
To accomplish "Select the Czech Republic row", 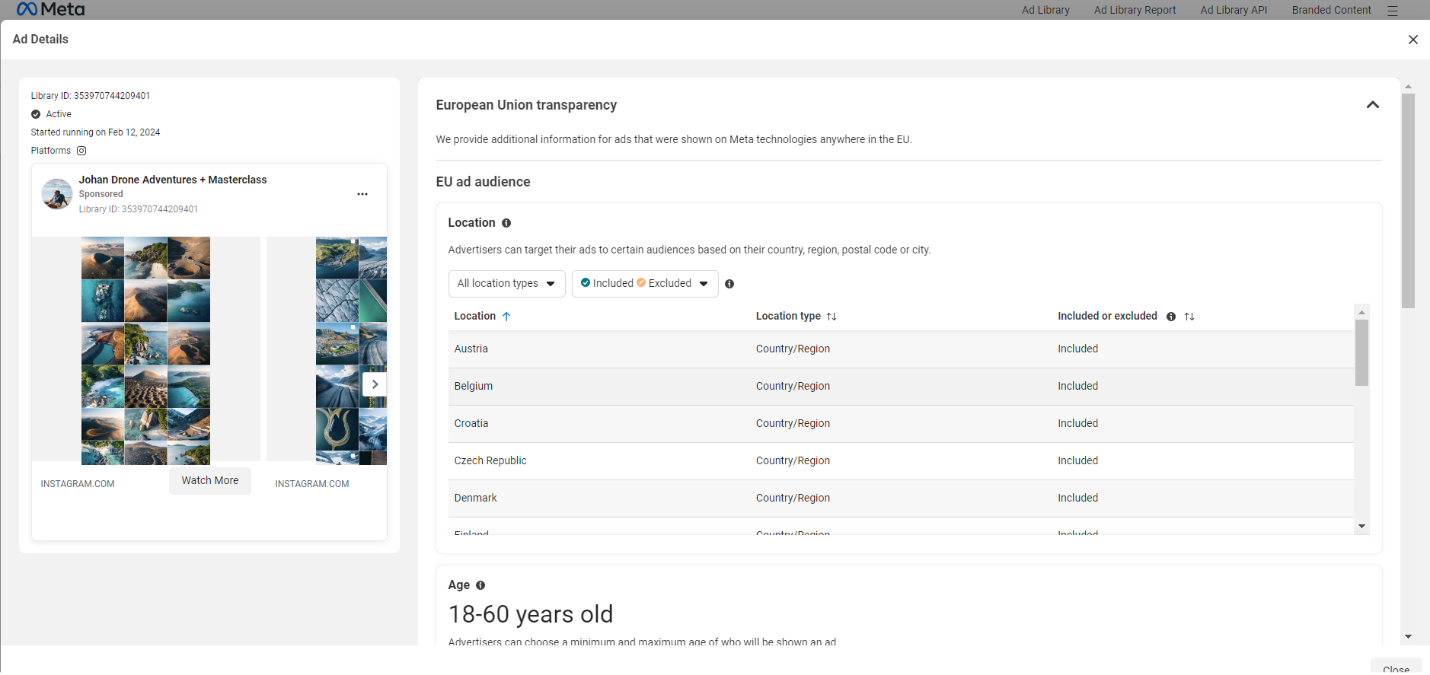I will pos(901,461).
